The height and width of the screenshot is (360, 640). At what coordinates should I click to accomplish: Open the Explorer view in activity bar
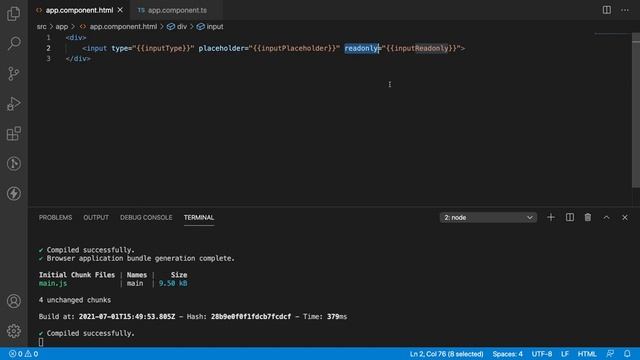[13, 13]
